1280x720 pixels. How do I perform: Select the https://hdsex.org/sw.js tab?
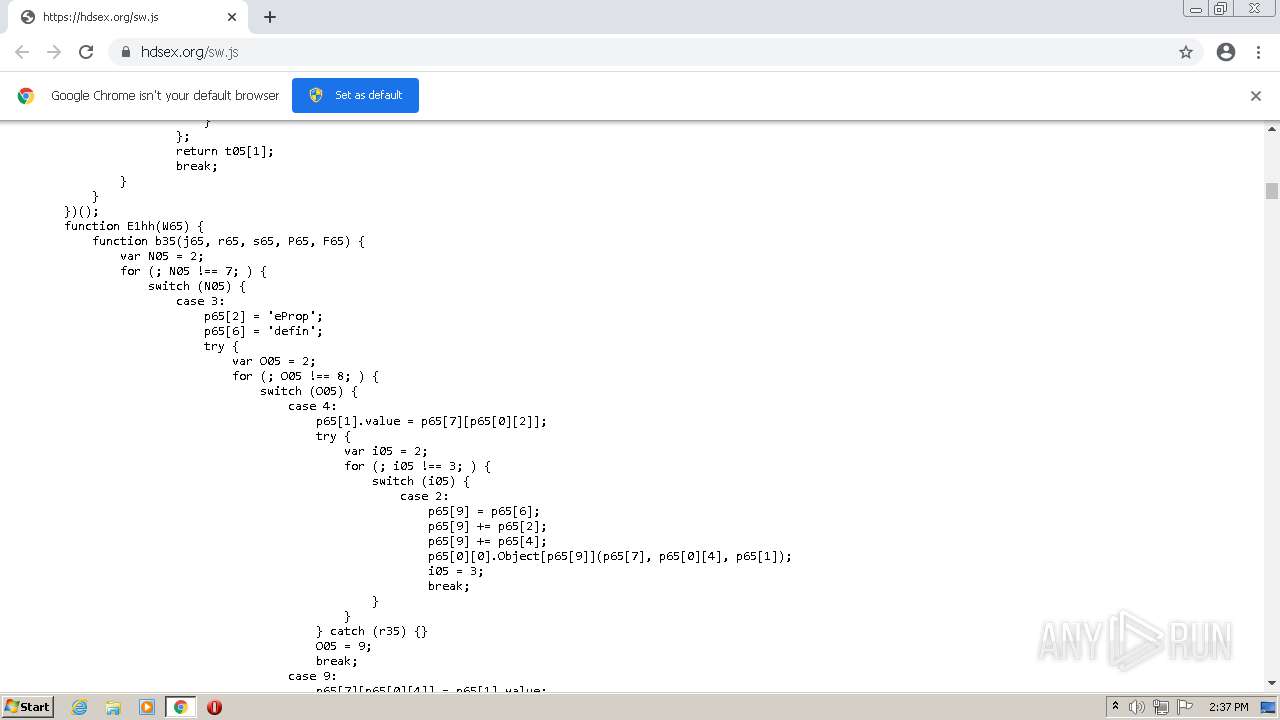[x=128, y=17]
